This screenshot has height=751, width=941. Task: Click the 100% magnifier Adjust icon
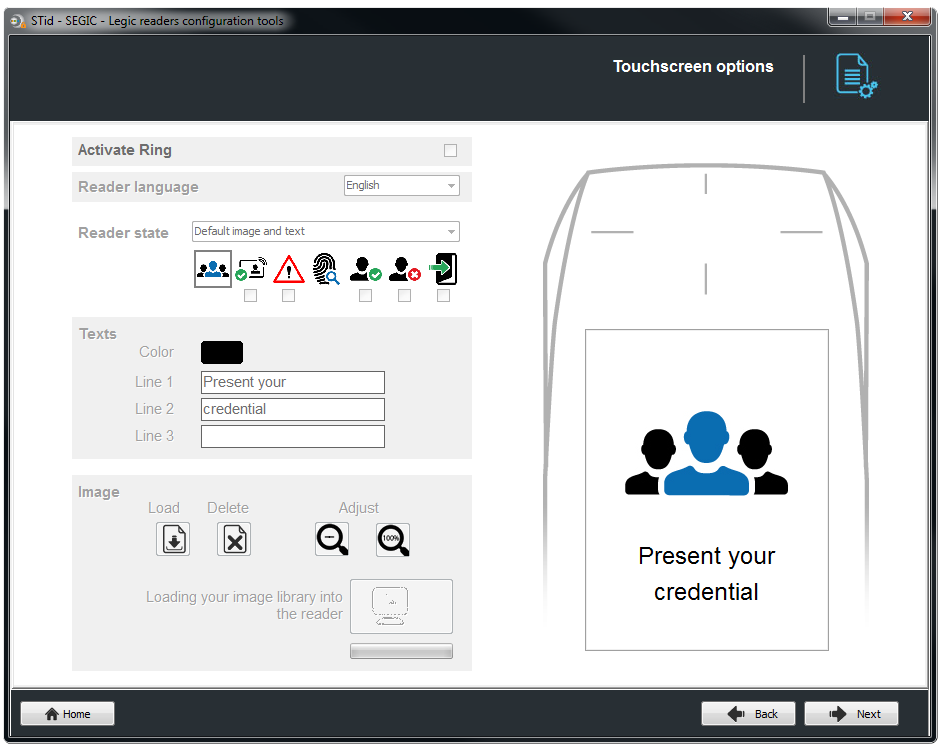(393, 539)
